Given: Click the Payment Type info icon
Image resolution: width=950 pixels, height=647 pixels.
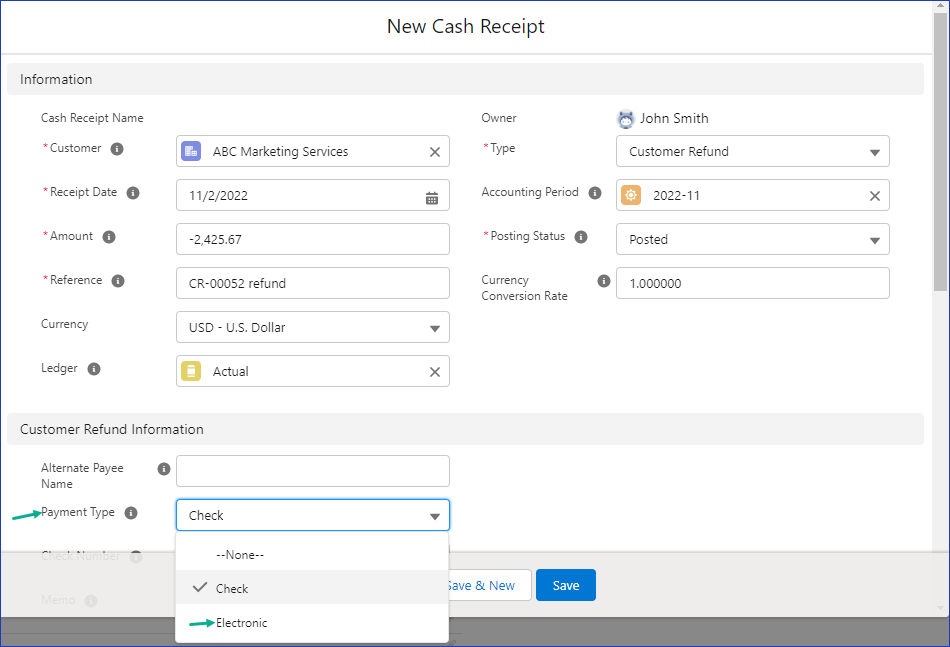Looking at the screenshot, I should pos(131,513).
